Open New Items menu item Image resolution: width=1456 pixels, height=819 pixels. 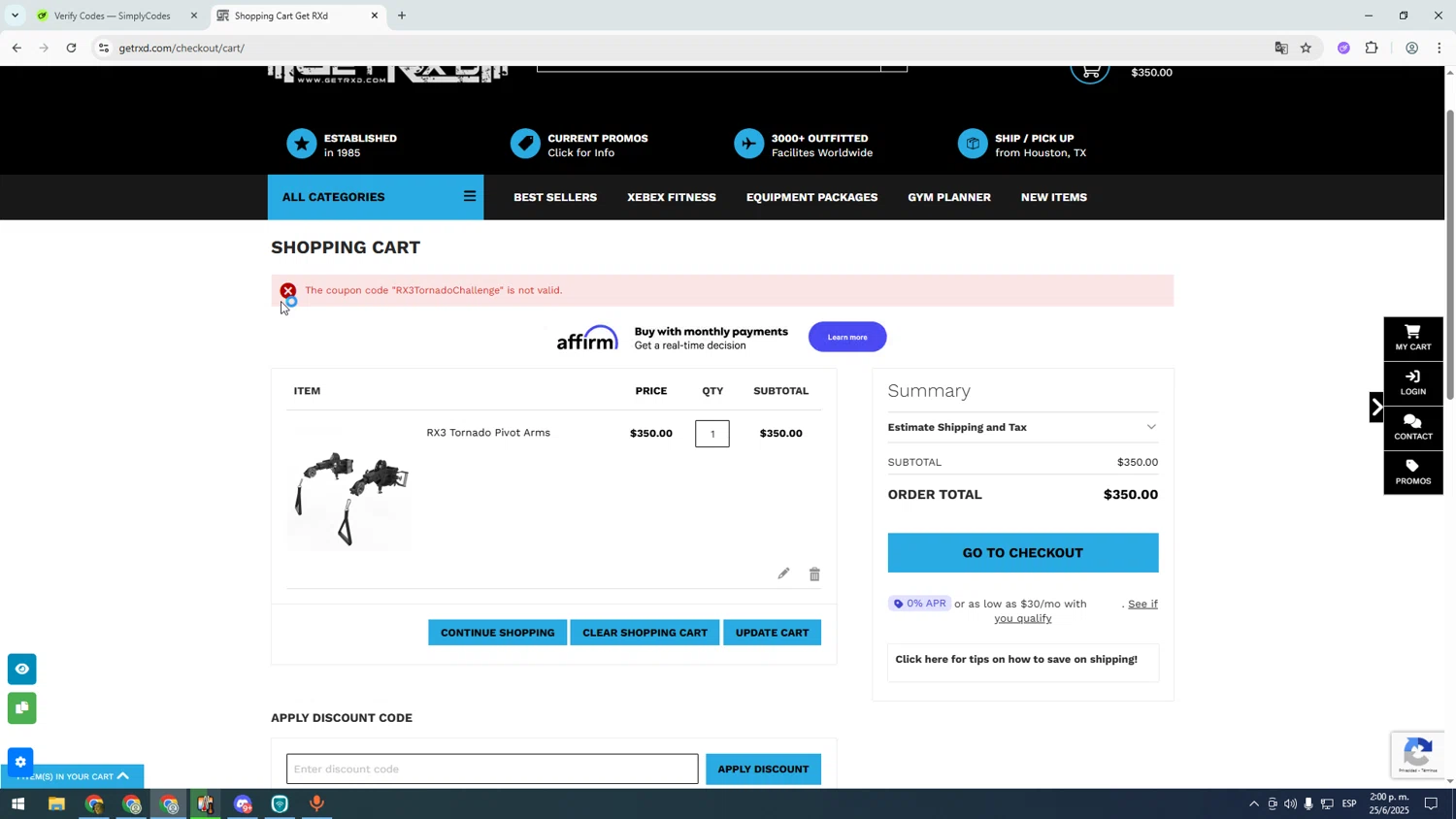1054,198
